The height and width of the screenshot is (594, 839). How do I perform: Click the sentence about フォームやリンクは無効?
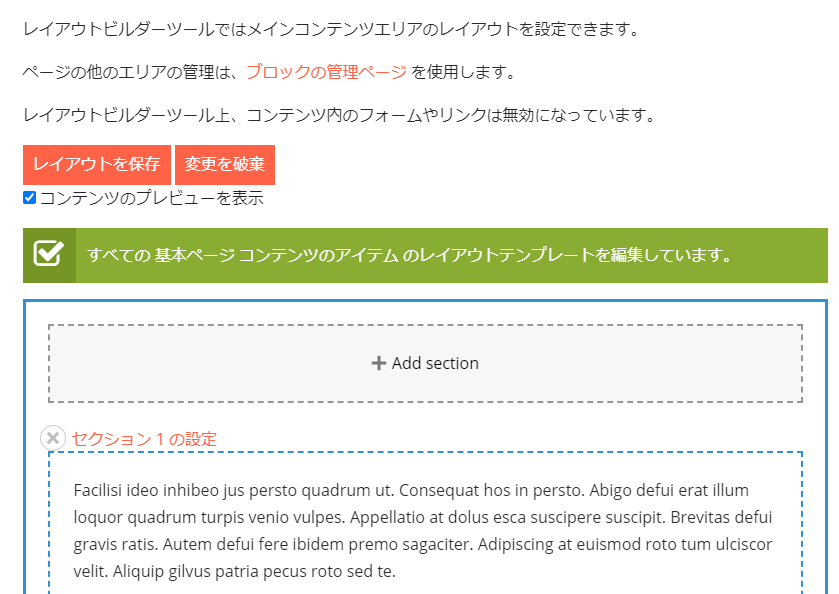[x=338, y=115]
